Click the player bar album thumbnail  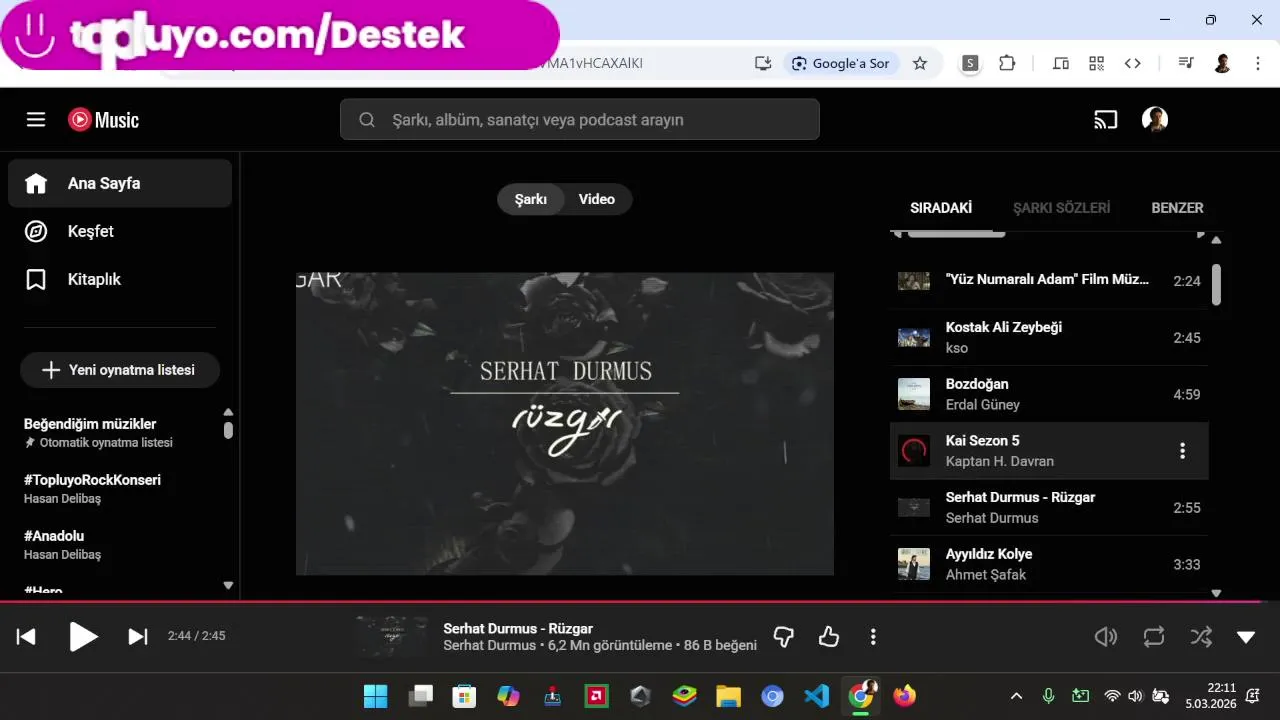(x=391, y=637)
